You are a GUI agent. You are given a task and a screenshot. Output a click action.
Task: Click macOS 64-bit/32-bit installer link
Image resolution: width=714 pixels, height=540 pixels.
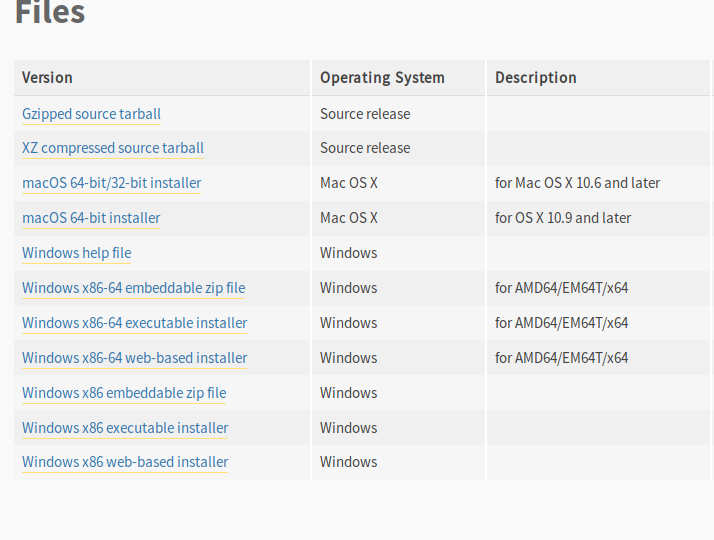tap(112, 183)
